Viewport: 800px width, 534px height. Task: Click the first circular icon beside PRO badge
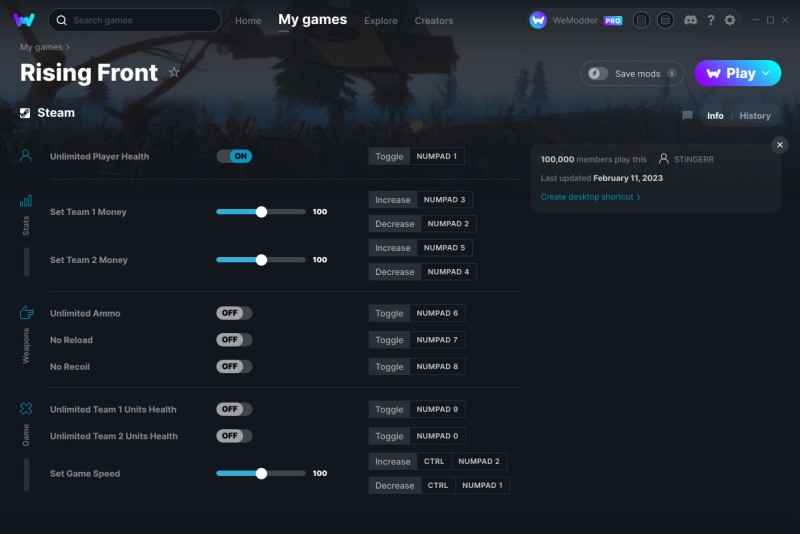coord(641,20)
